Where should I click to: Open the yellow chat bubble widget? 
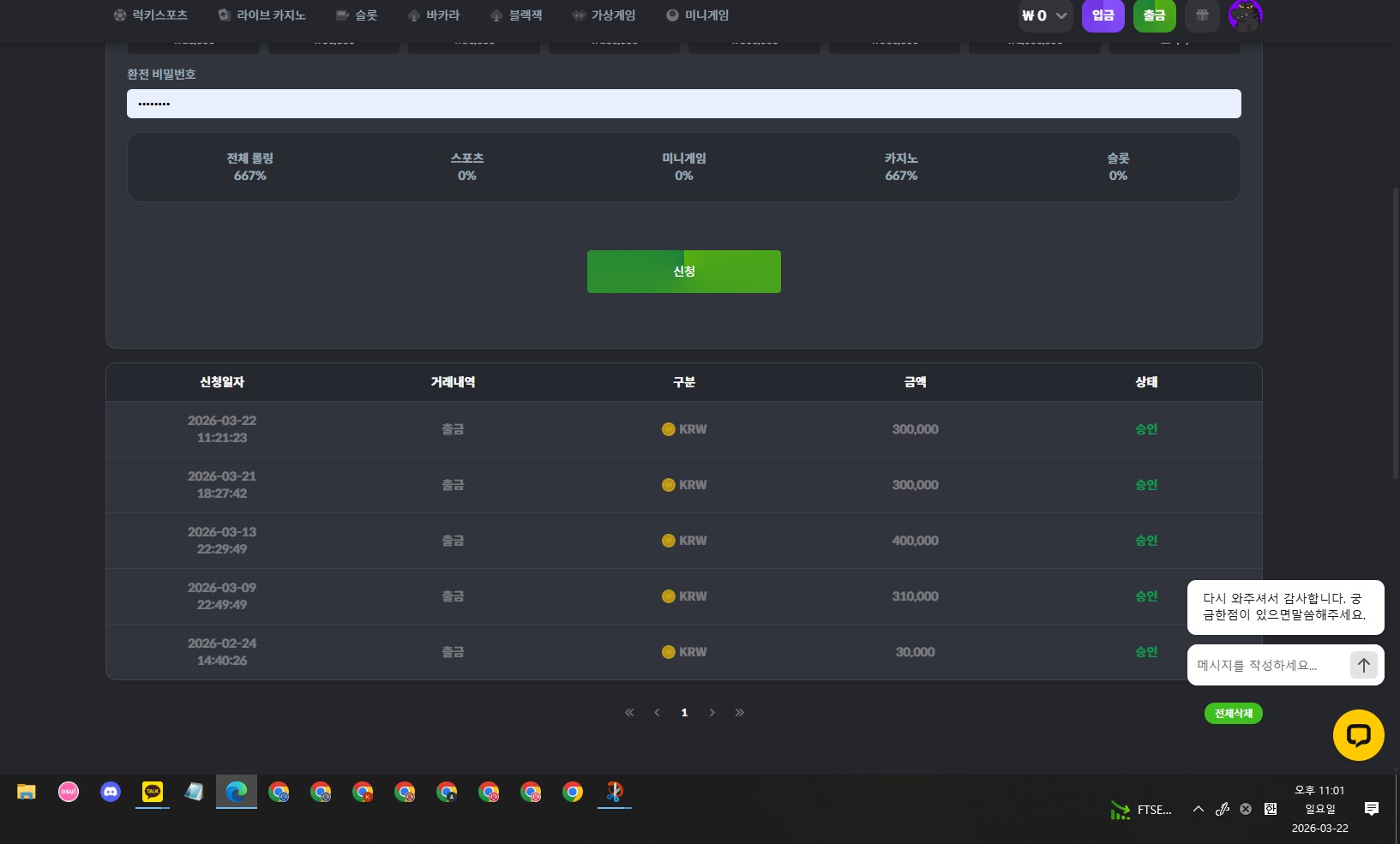click(1358, 735)
